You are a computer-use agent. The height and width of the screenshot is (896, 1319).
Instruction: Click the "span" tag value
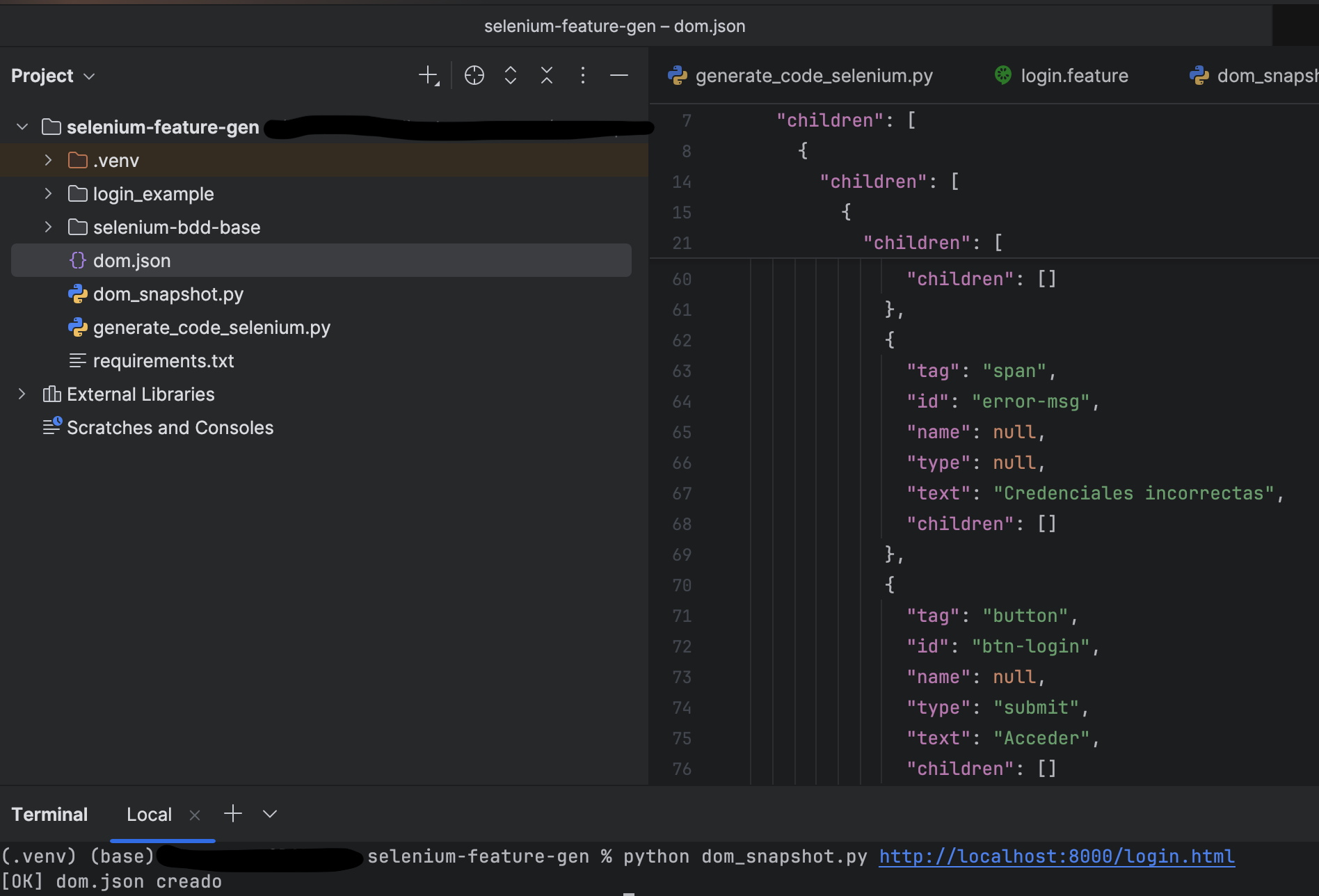[1014, 371]
